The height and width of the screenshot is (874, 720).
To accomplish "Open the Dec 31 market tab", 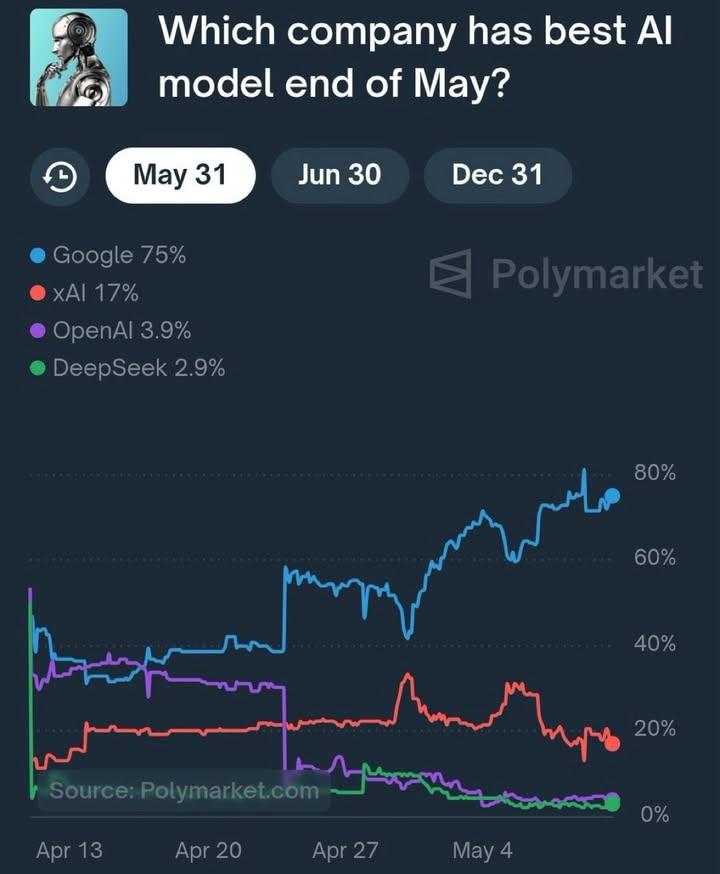I will coord(497,175).
